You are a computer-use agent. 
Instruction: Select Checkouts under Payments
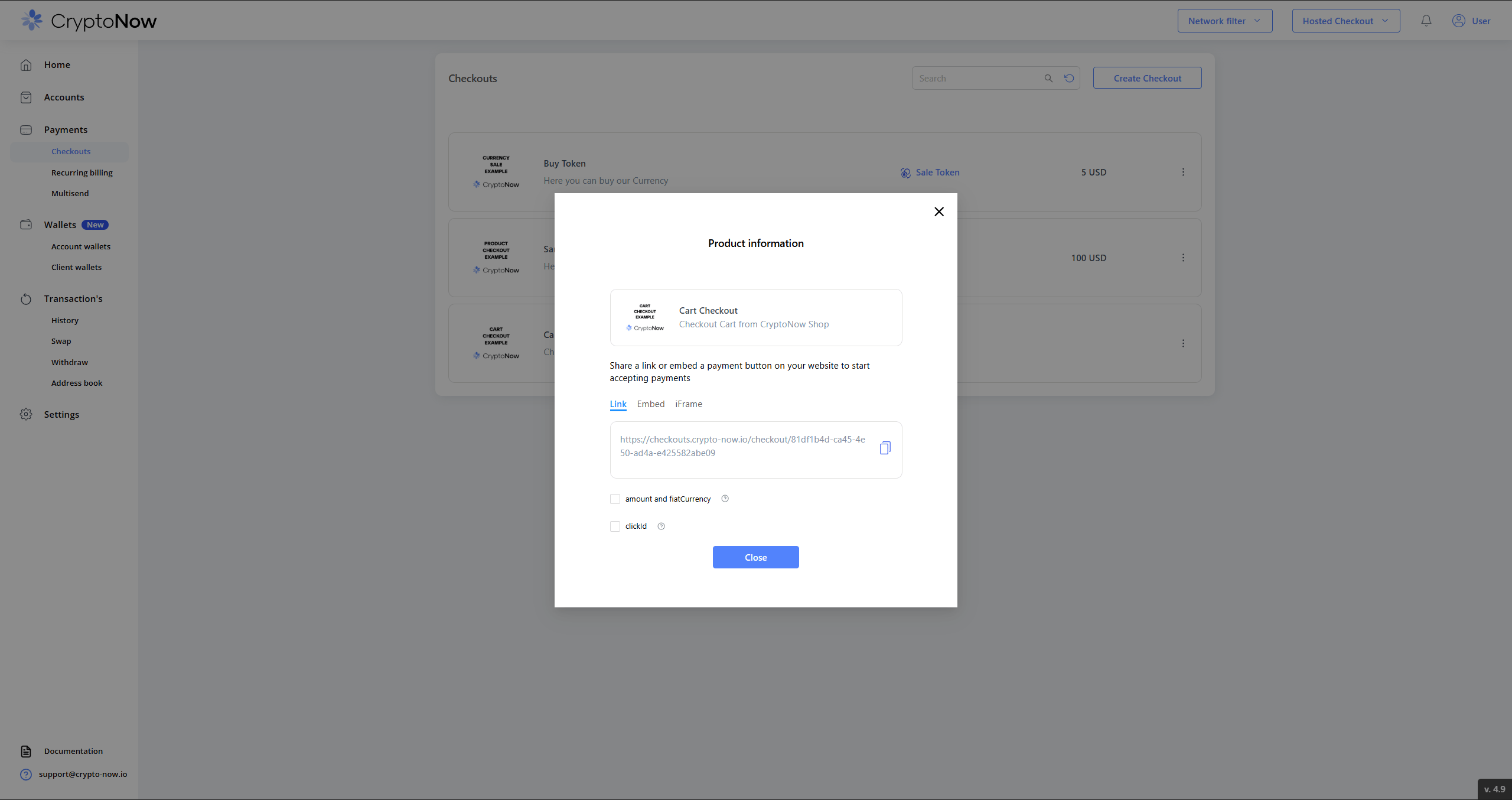[70, 152]
